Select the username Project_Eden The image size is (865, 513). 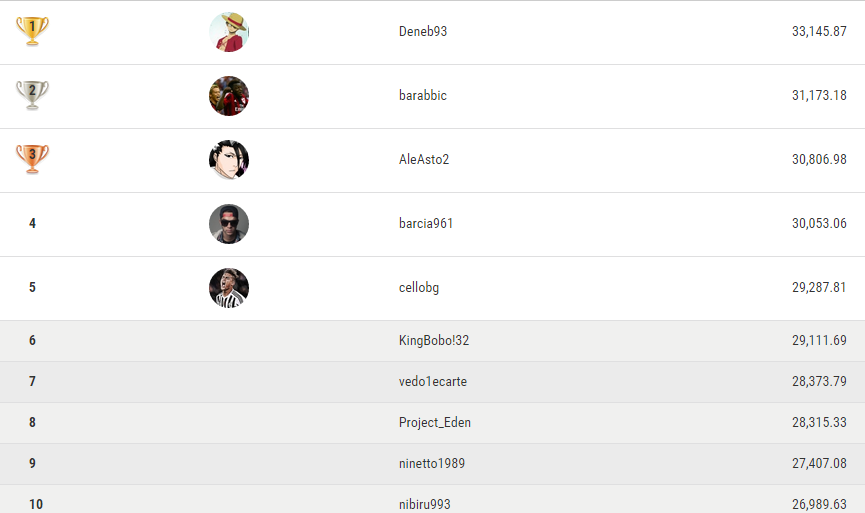[x=435, y=423]
